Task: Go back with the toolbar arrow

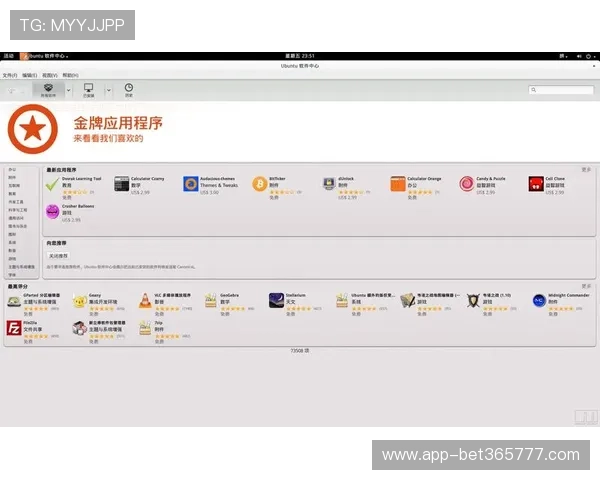Action: coord(11,91)
